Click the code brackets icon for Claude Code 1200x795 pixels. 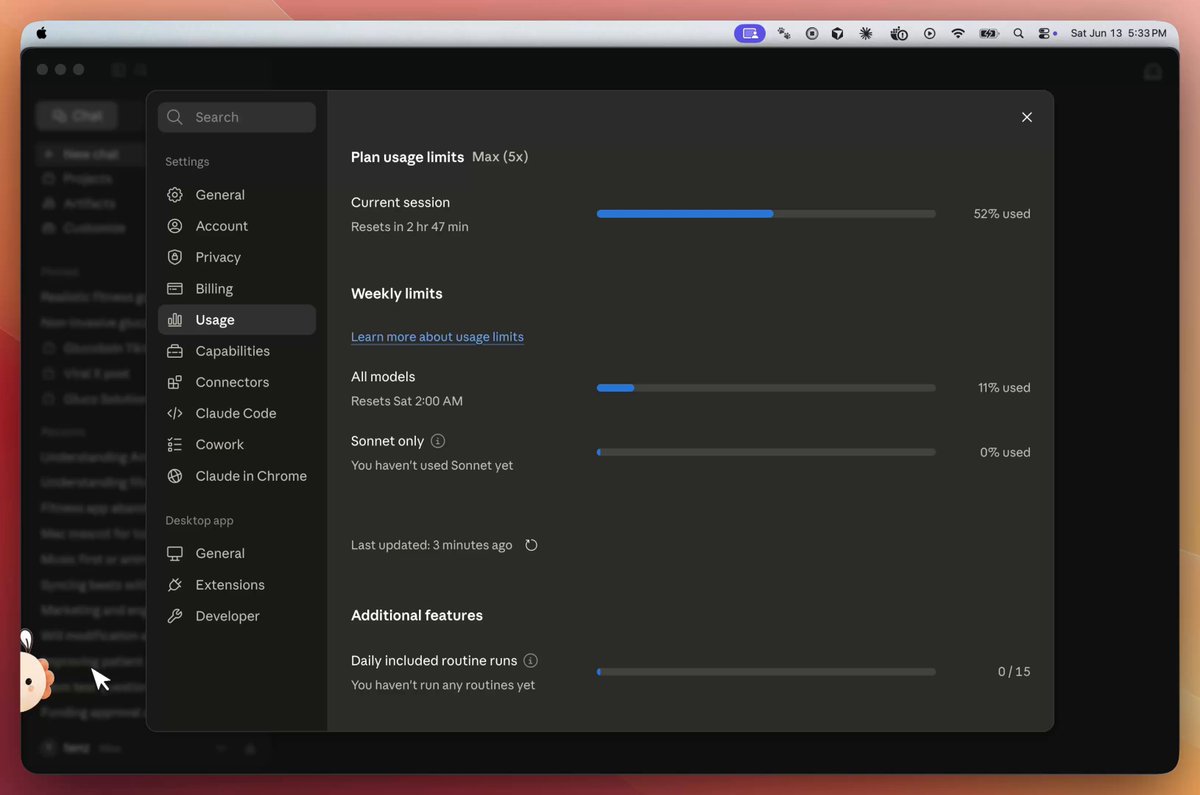click(175, 413)
